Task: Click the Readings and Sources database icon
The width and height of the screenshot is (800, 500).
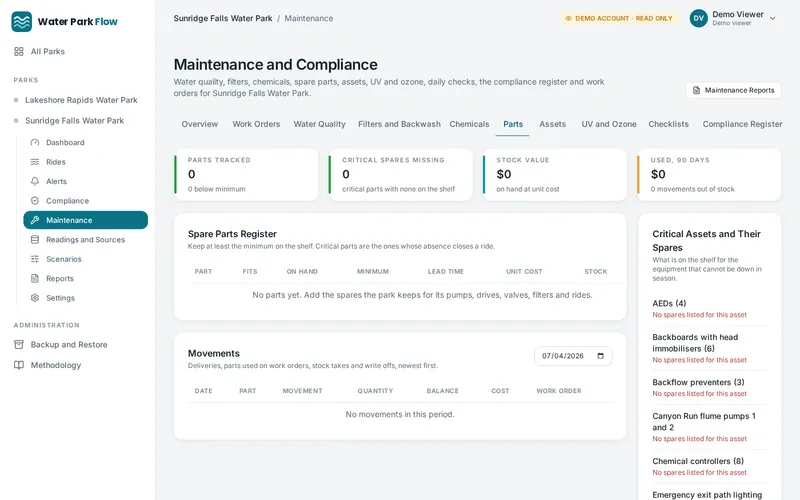Action: click(x=35, y=239)
